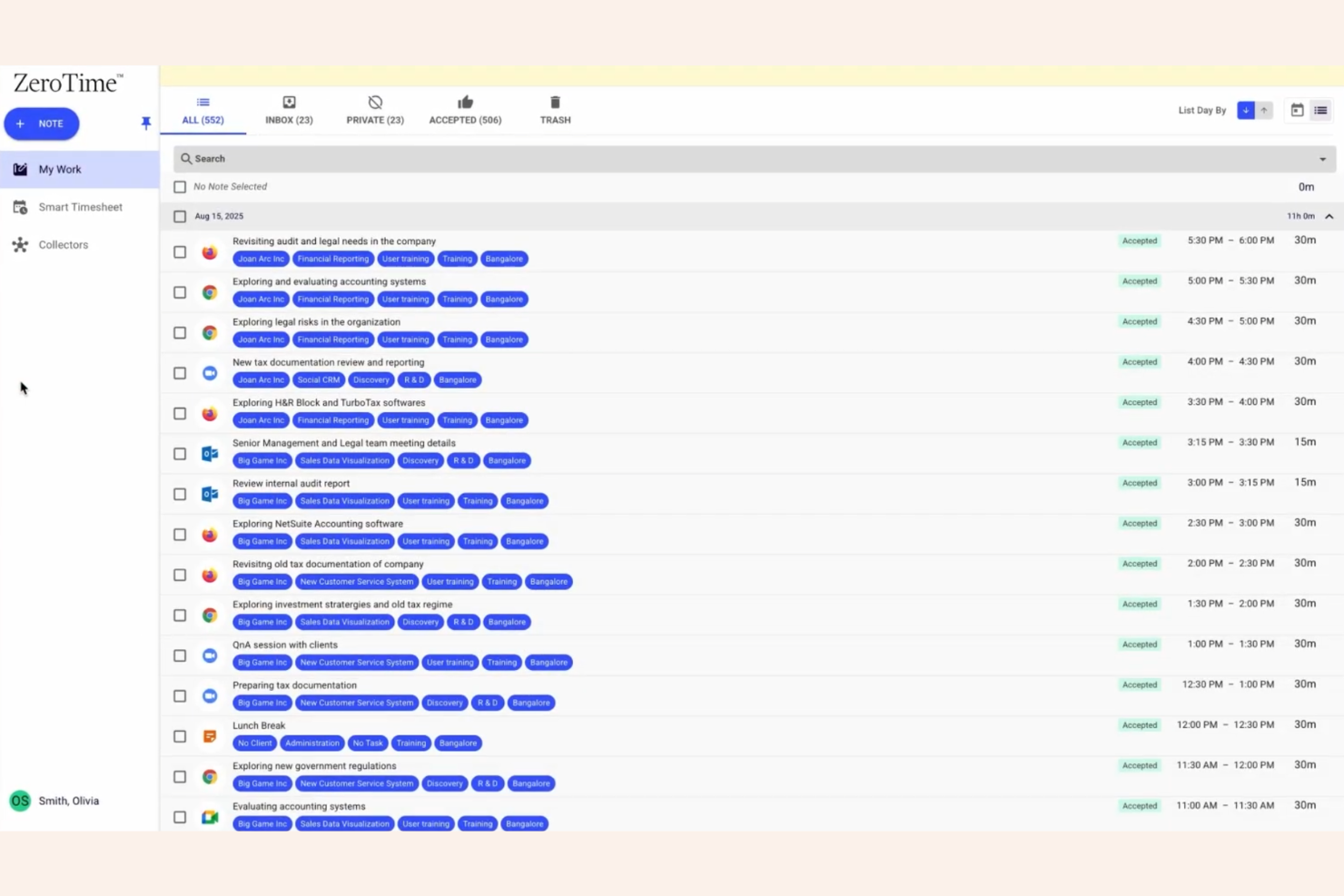Check the select-all checkbox for Aug 15, 2025
This screenshot has height=896, width=1344.
pos(179,216)
